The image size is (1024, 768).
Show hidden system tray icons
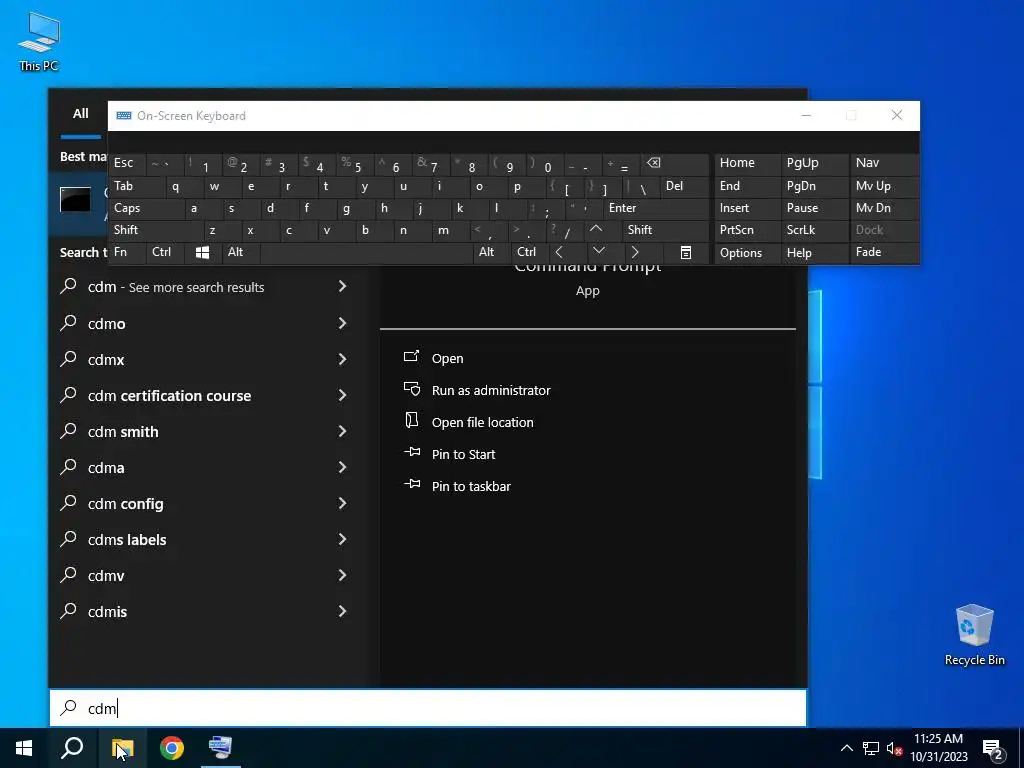tap(846, 748)
